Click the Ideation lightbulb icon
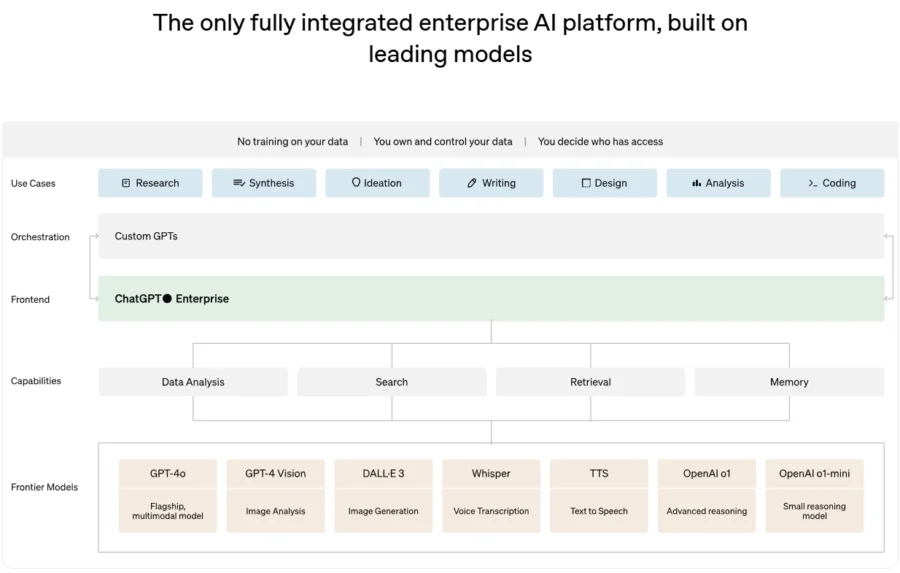This screenshot has width=900, height=573. tap(356, 183)
